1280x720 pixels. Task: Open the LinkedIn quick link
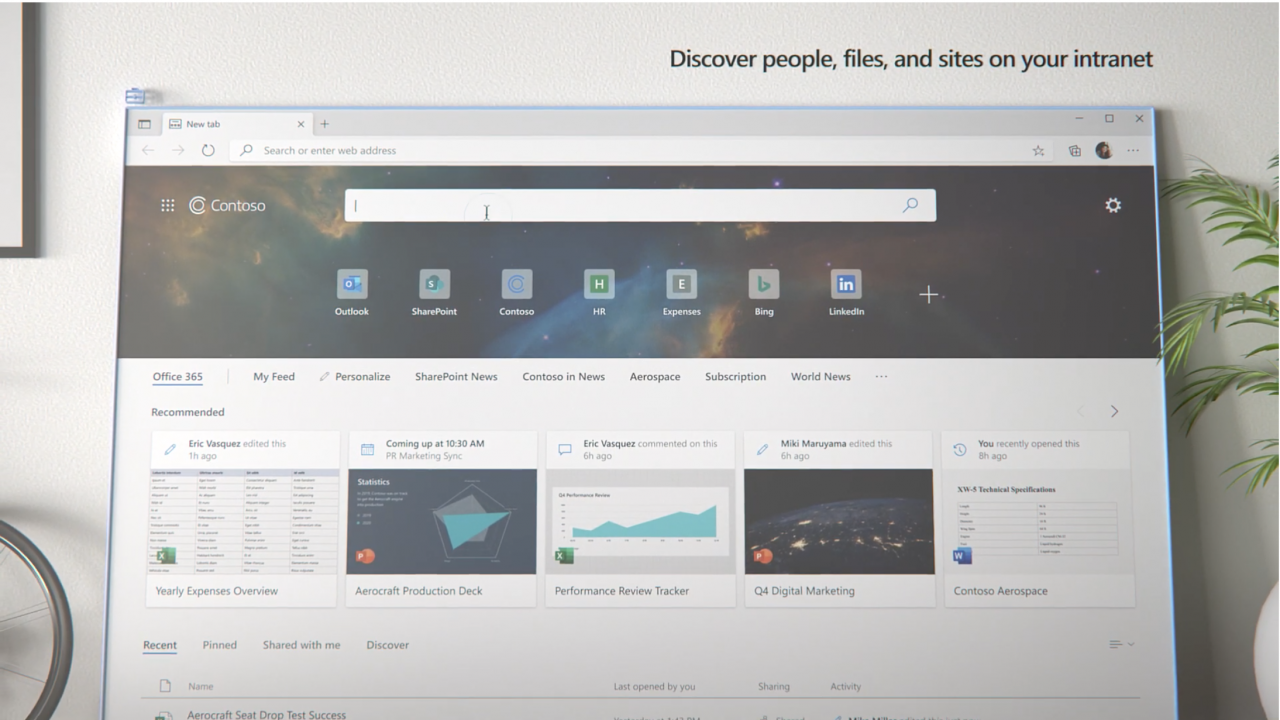tap(846, 293)
